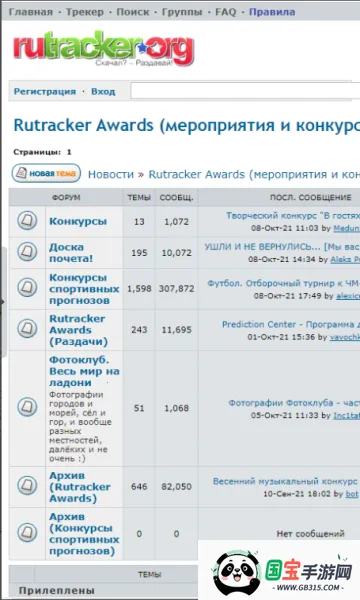The height and width of the screenshot is (600, 360).
Task: Open the Поиск menu link
Action: click(133, 12)
